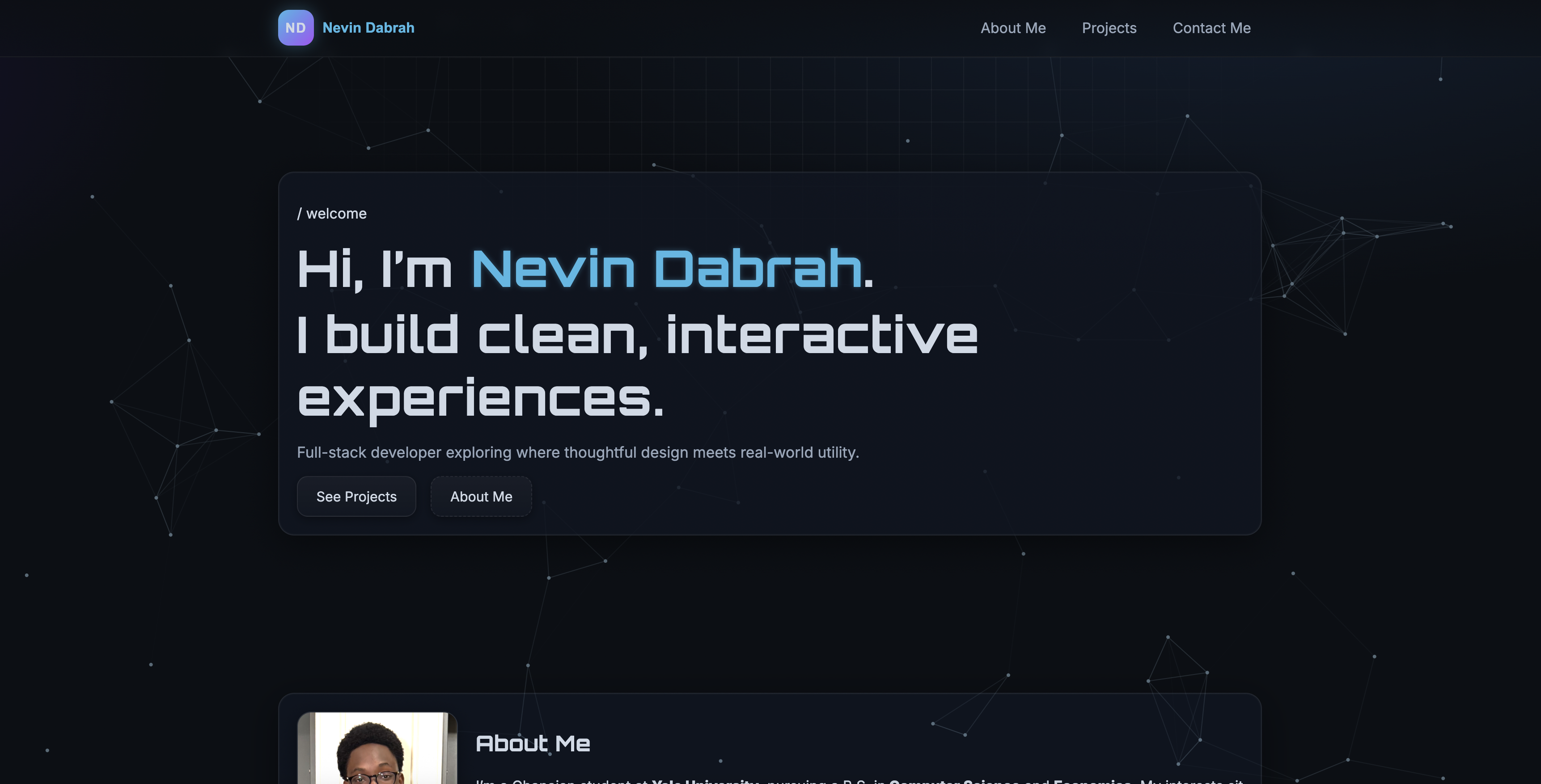Open the Contact Me navigation link
The width and height of the screenshot is (1541, 784).
1211,28
